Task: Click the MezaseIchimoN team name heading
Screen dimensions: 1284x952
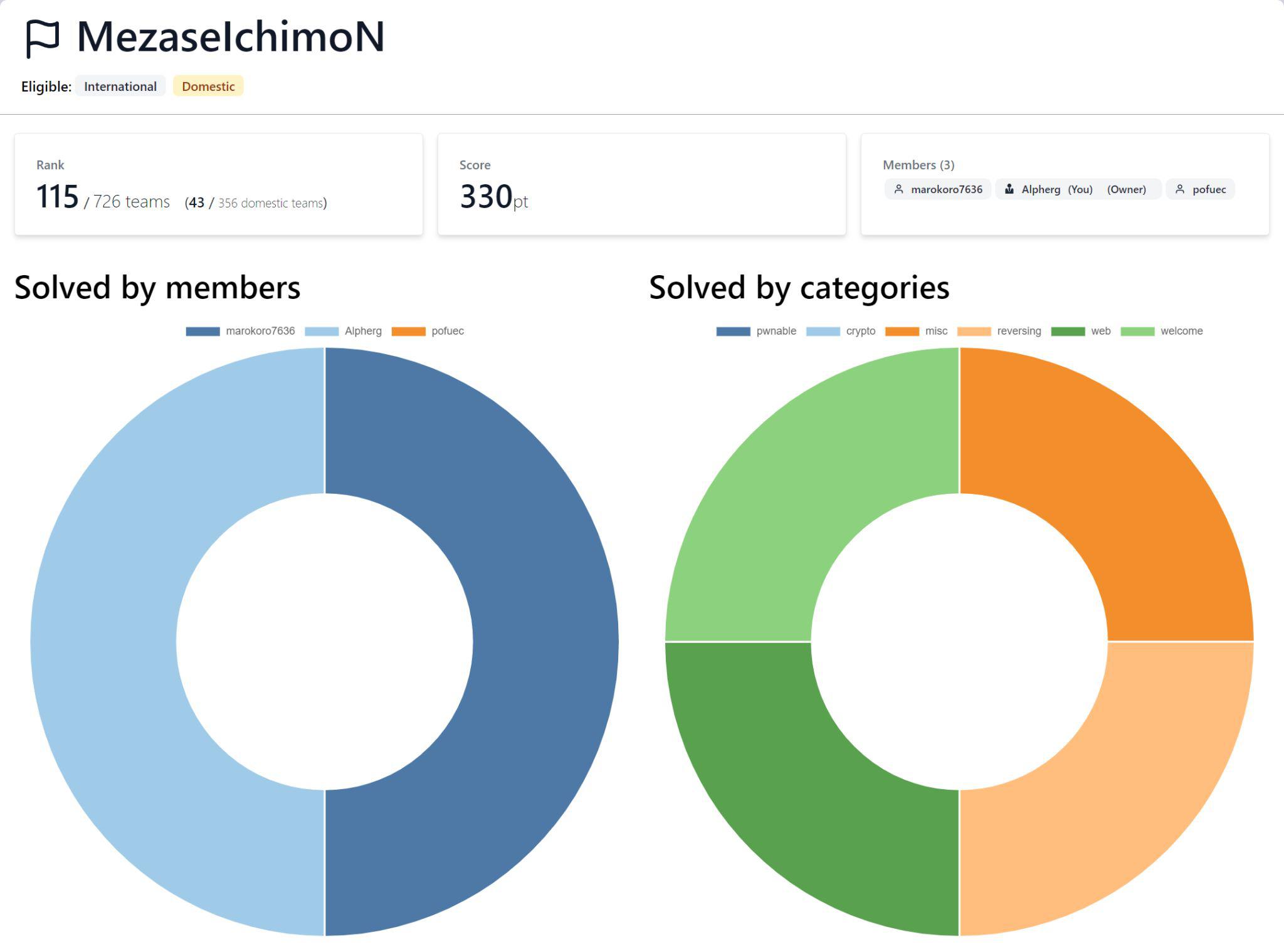Action: click(x=230, y=37)
